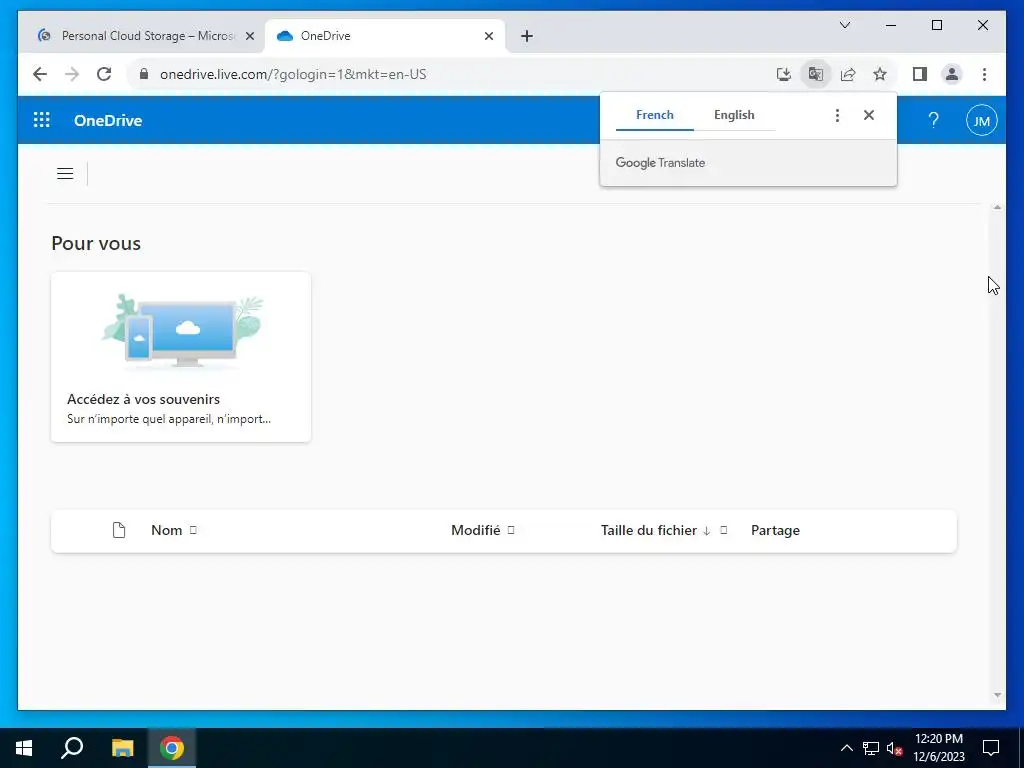The height and width of the screenshot is (768, 1024).
Task: Expand the Nom column sort options
Action: pyautogui.click(x=193, y=530)
